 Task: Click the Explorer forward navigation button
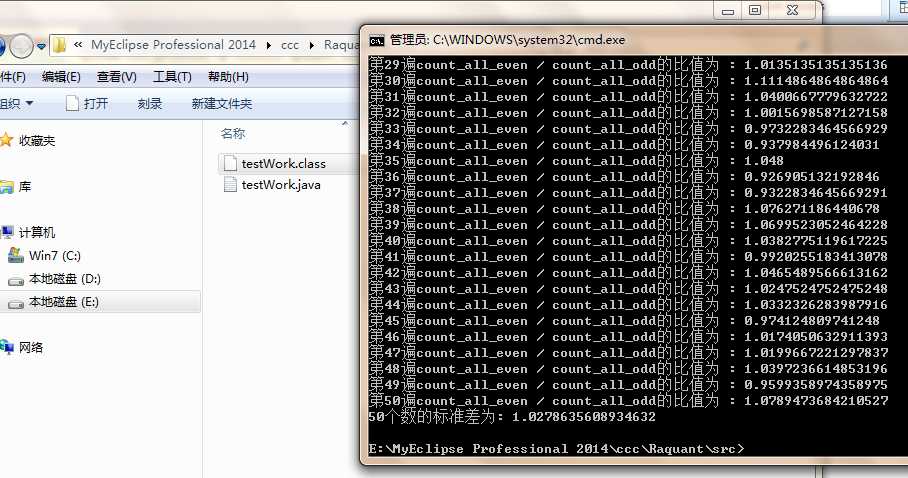(x=21, y=46)
